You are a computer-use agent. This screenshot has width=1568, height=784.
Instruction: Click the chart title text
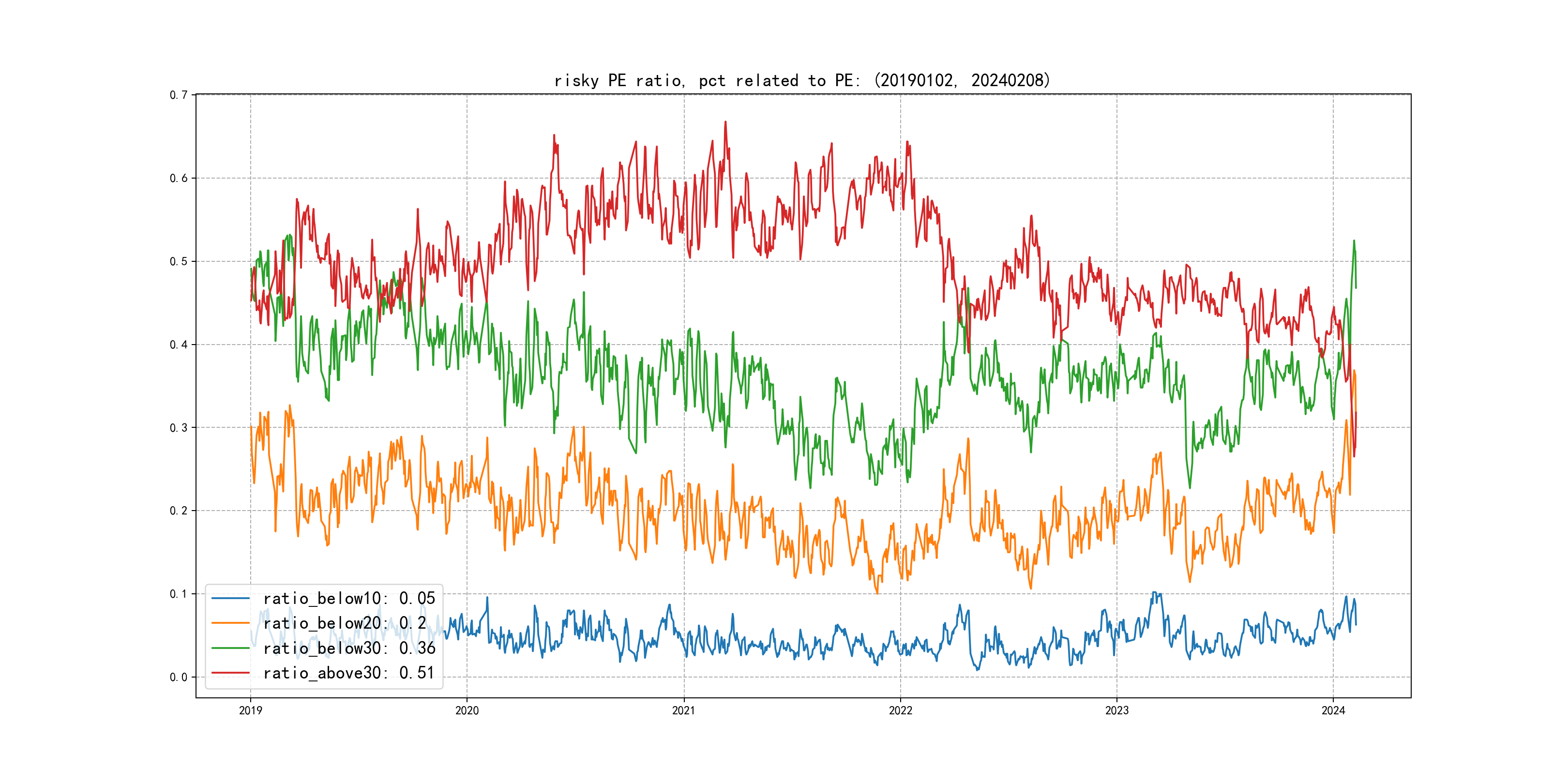pyautogui.click(x=802, y=80)
